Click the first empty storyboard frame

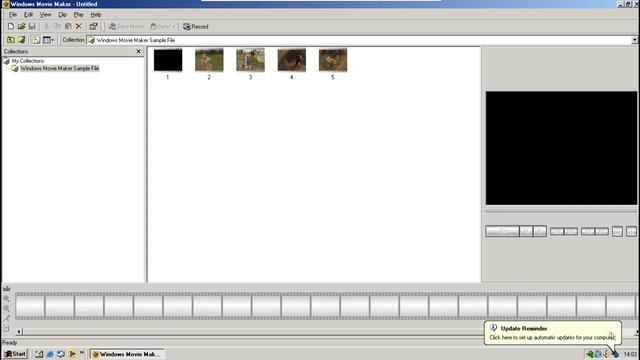(30, 305)
